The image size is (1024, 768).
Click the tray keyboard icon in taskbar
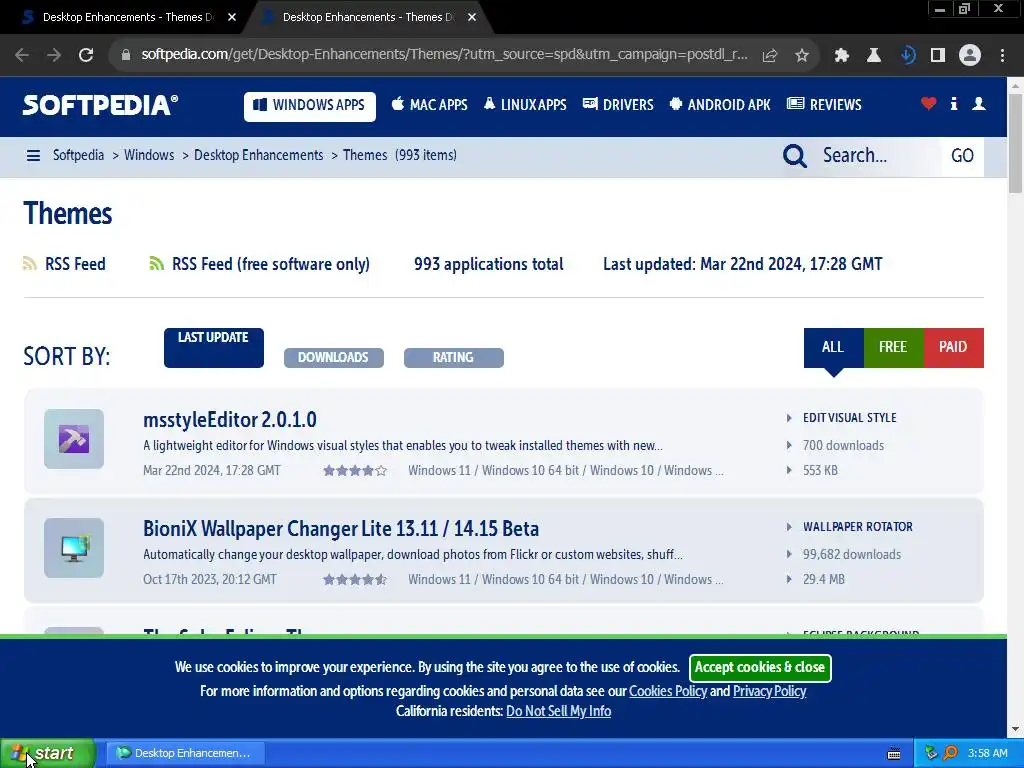coord(894,754)
